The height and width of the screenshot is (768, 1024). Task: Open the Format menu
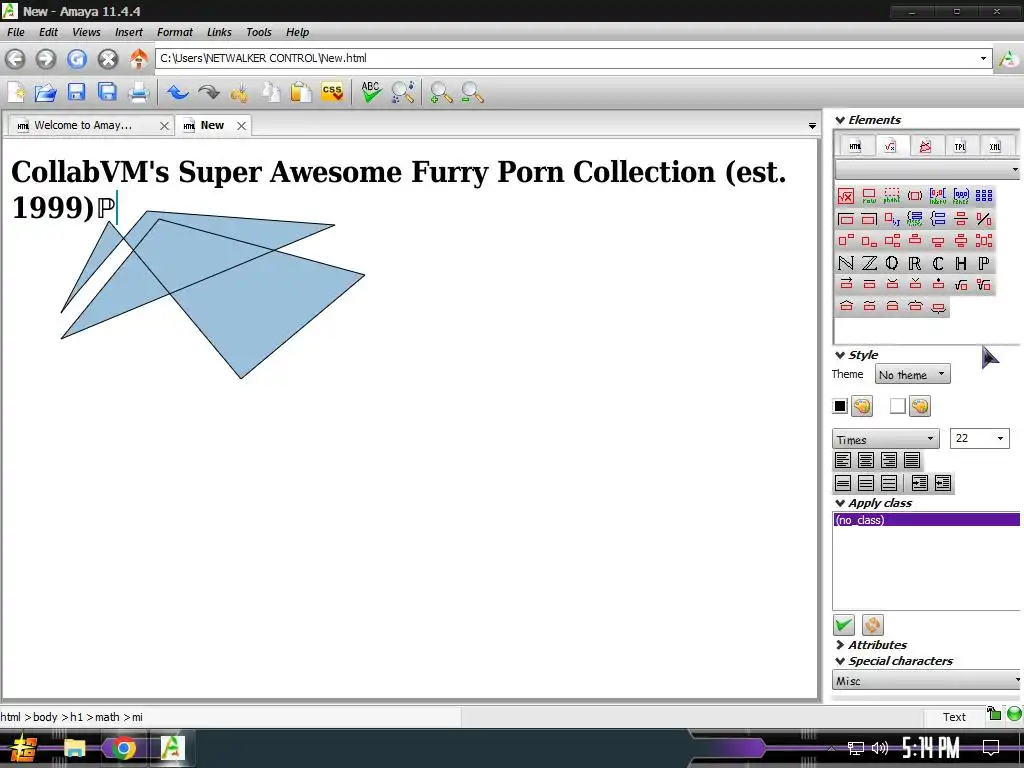point(174,32)
